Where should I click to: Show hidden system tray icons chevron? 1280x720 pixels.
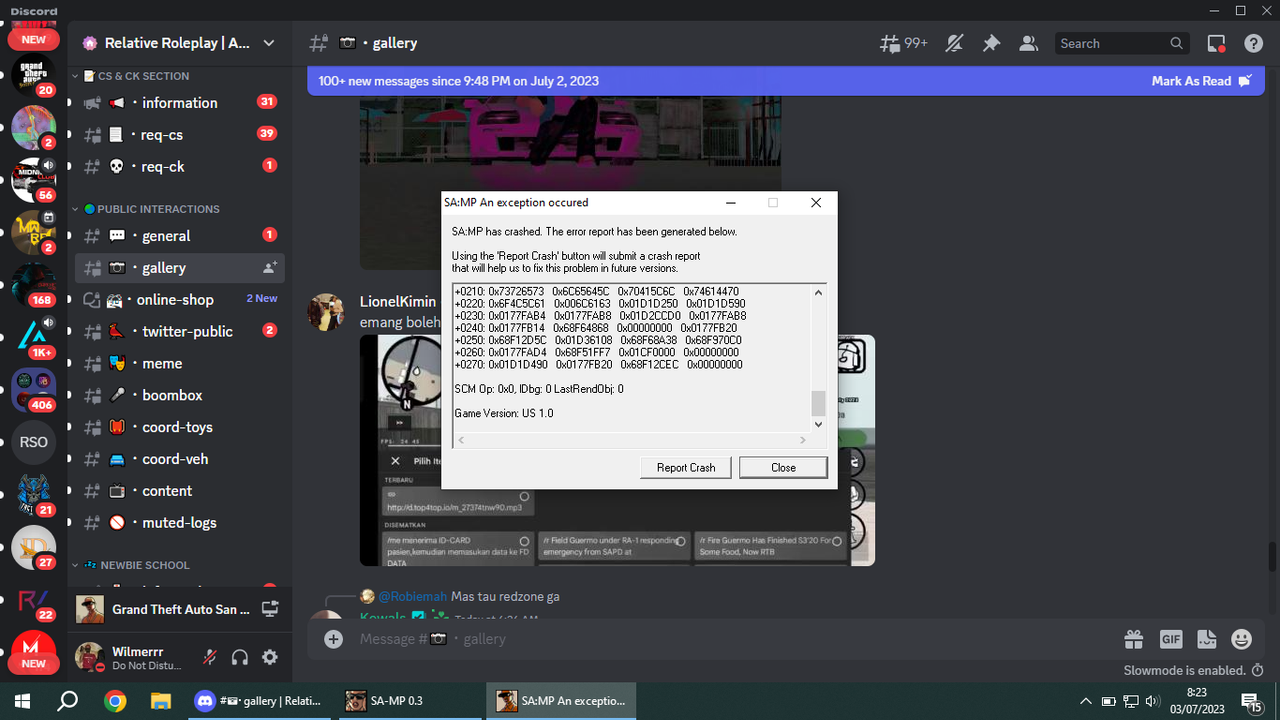1086,701
